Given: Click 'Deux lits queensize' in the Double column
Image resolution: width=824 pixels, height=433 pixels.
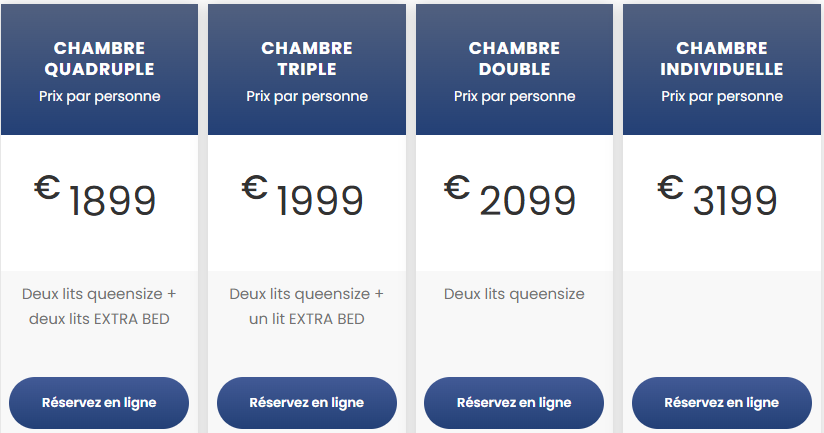Looking at the screenshot, I should 514,294.
